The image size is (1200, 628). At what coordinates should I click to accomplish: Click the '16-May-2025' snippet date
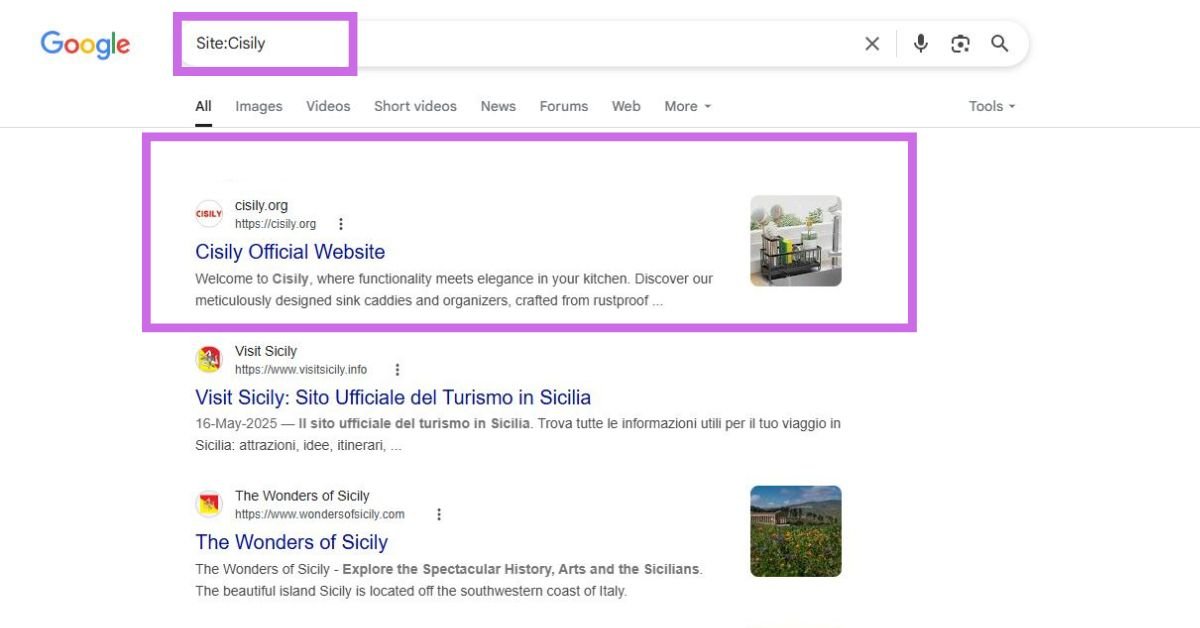[237, 424]
